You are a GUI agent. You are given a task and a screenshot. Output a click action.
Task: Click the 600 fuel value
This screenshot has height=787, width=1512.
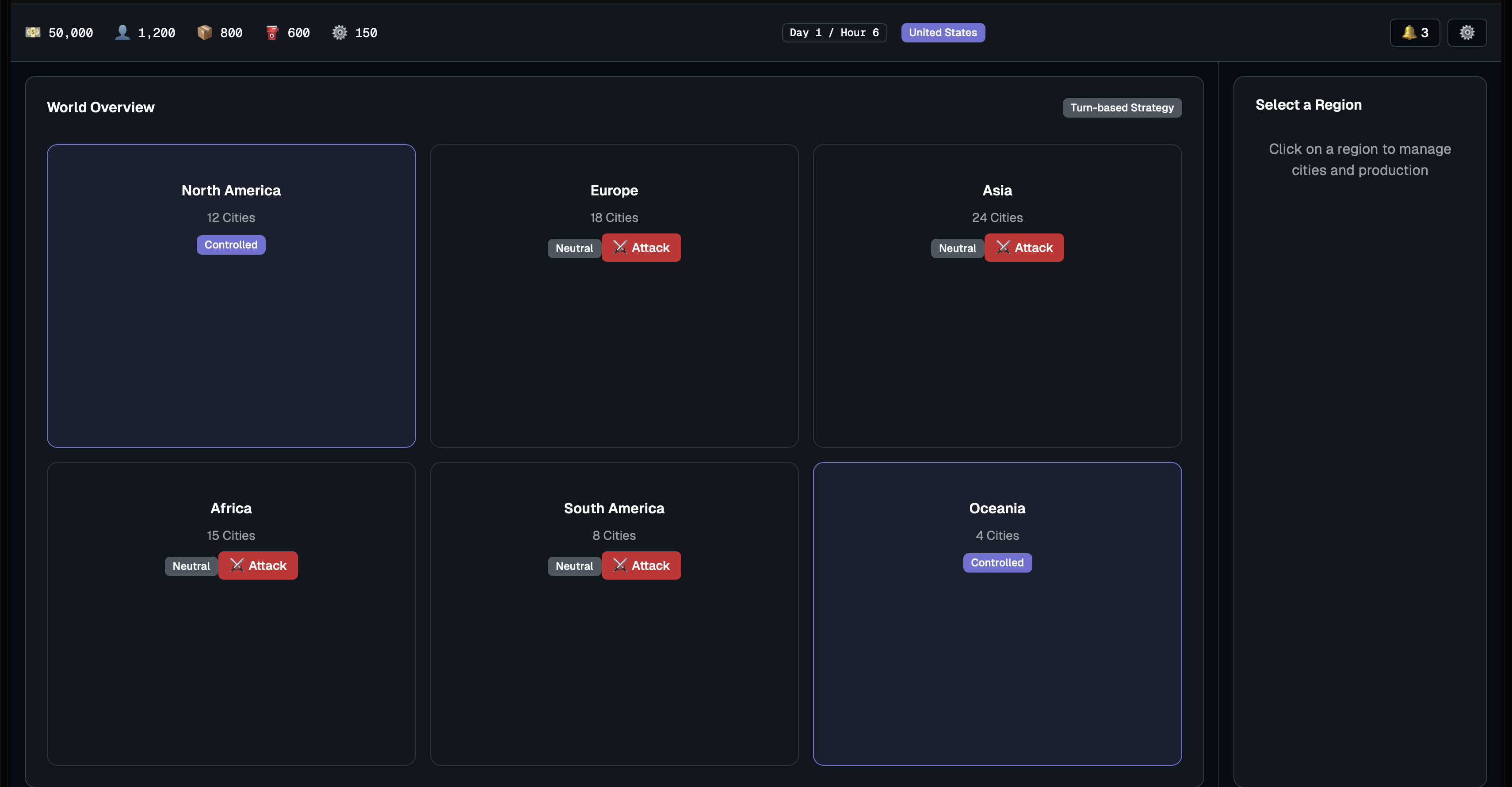pos(299,33)
